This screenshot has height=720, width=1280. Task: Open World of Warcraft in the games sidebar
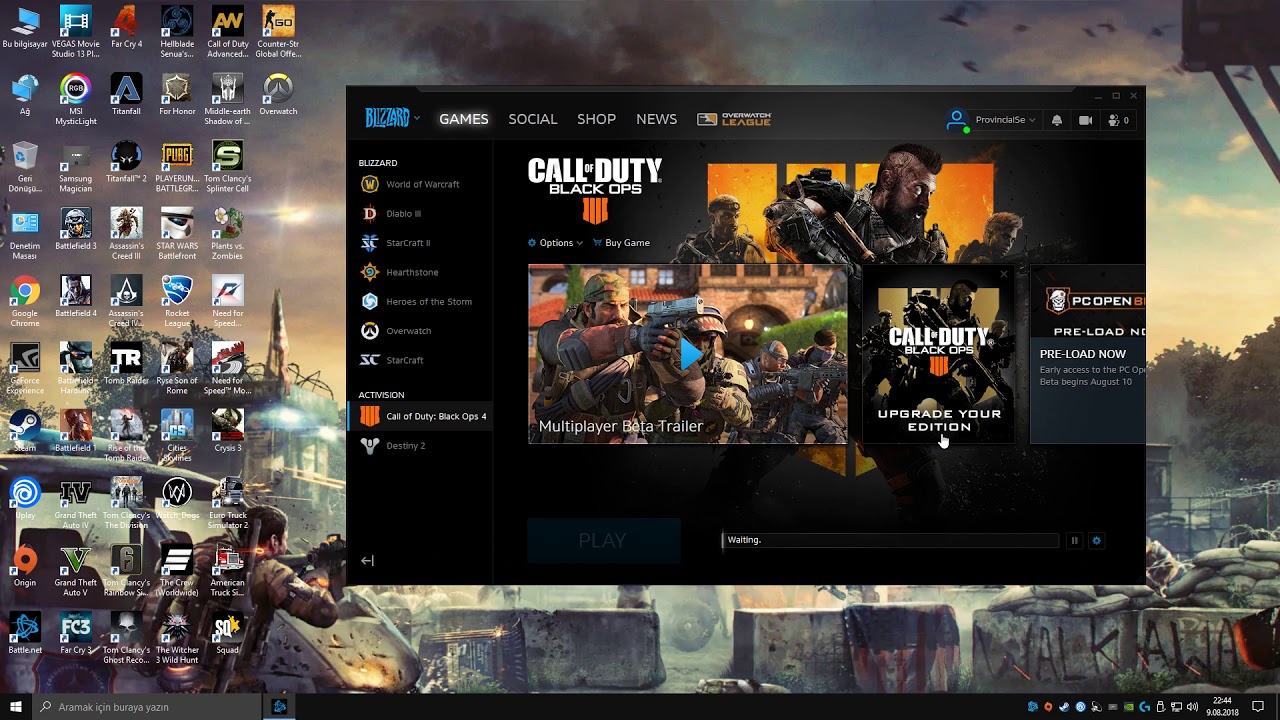coord(410,184)
